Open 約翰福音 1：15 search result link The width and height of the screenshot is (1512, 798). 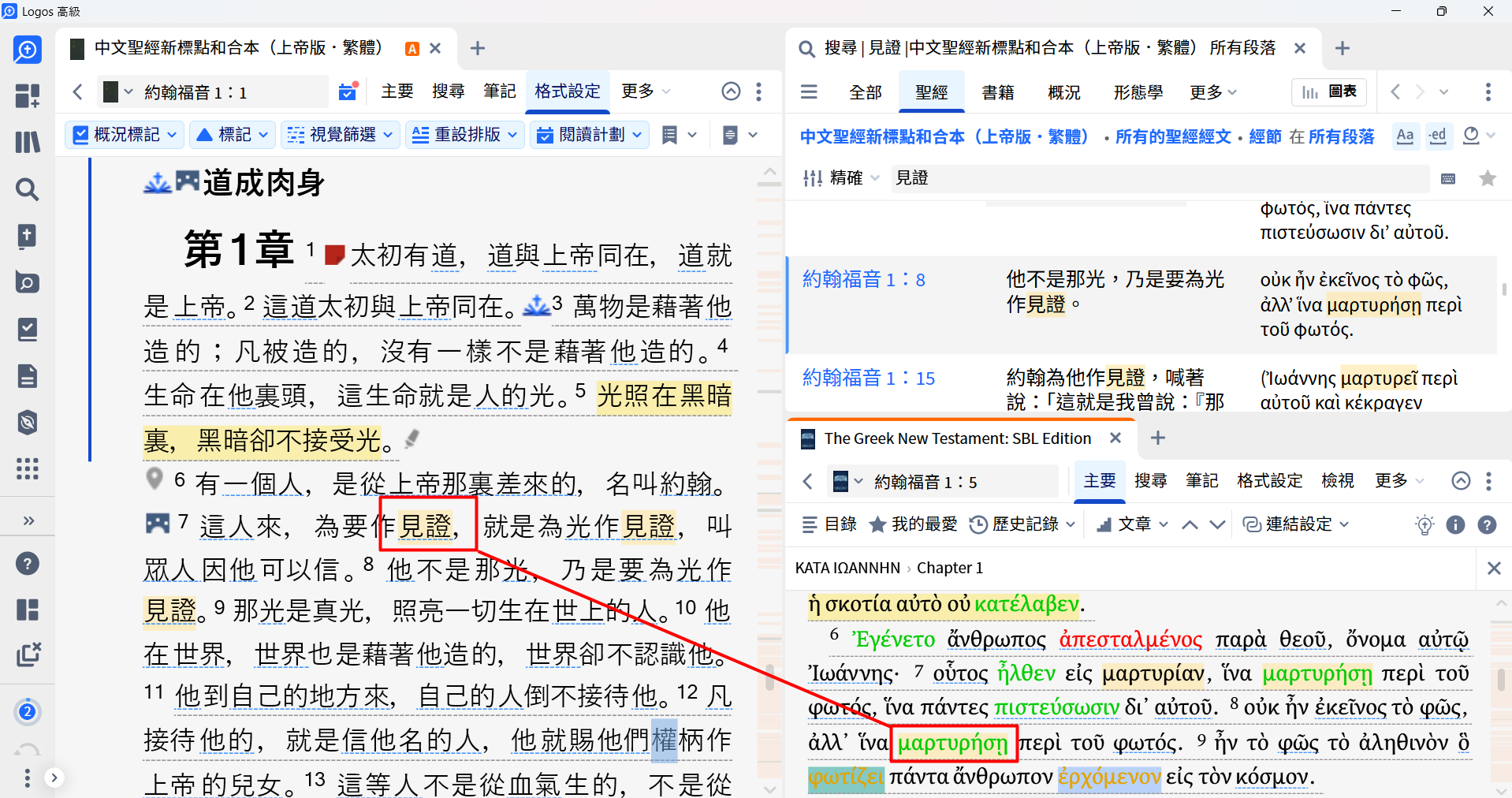[x=869, y=378]
